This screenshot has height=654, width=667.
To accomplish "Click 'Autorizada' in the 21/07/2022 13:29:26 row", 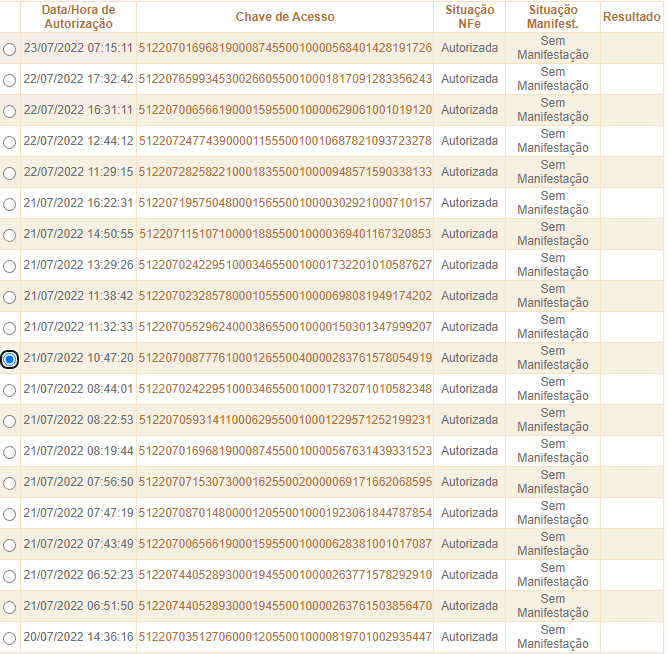I will point(470,265).
